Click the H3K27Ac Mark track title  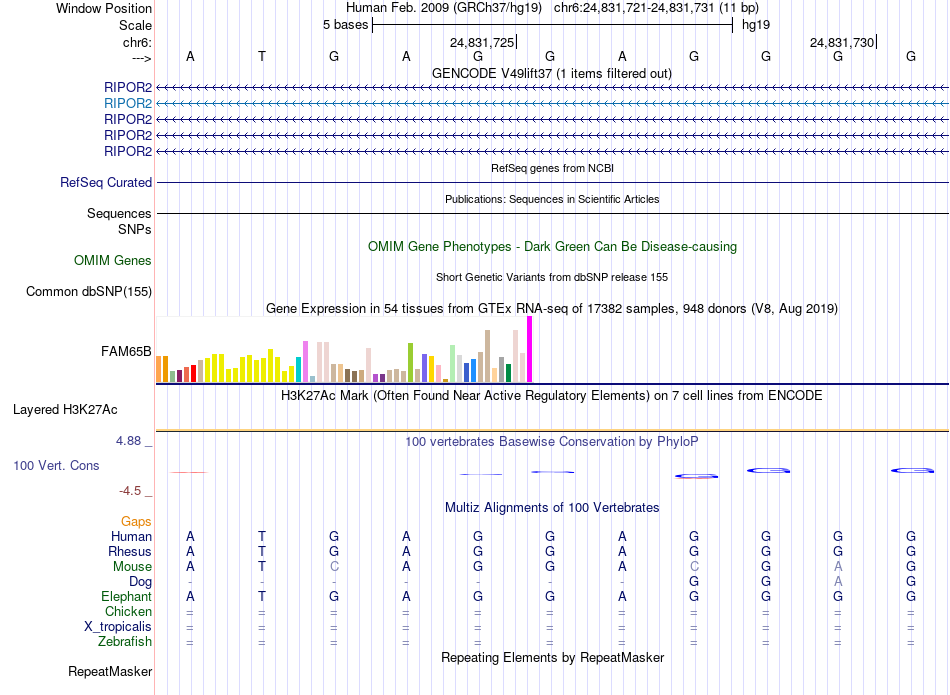[552, 396]
